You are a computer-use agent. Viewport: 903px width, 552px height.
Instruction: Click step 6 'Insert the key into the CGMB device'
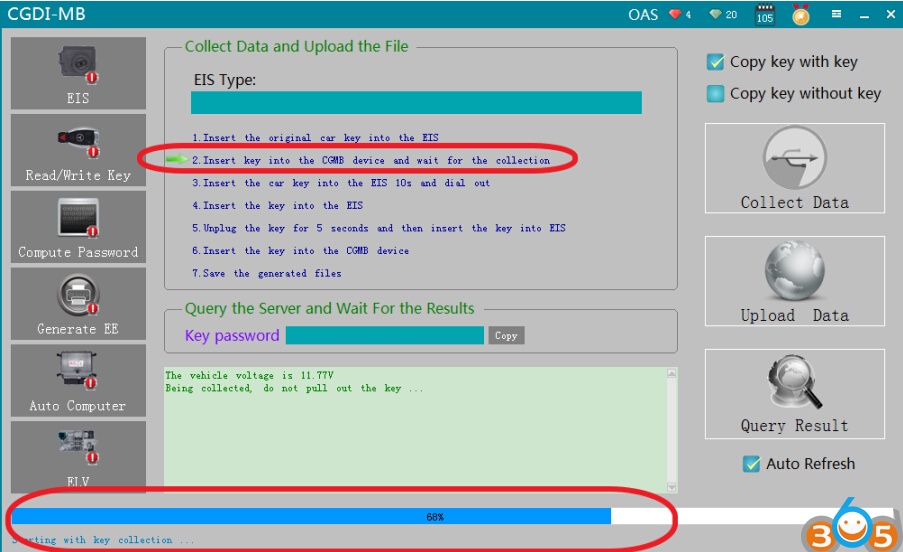[301, 250]
